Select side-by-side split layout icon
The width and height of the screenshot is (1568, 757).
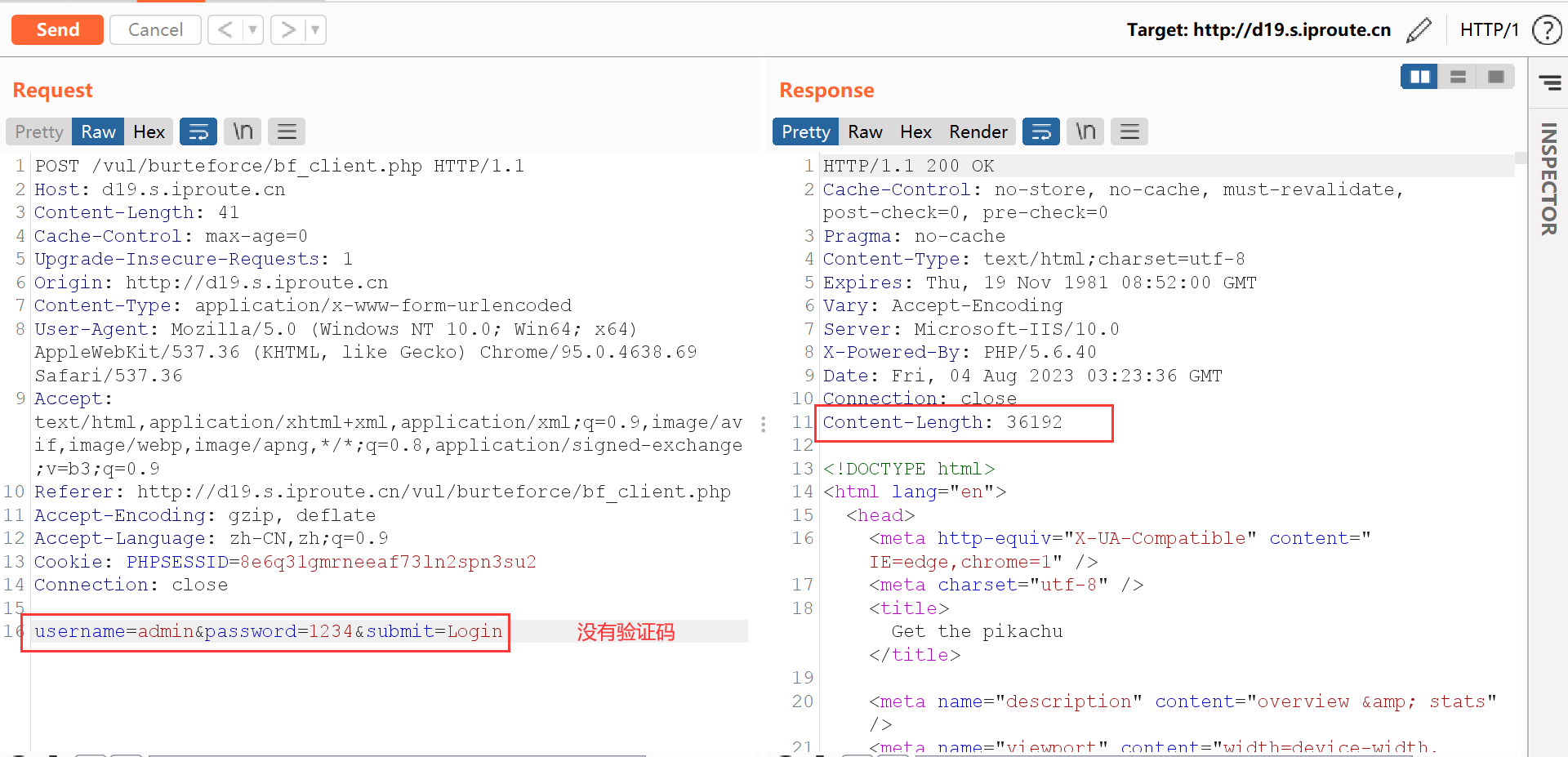click(x=1419, y=77)
